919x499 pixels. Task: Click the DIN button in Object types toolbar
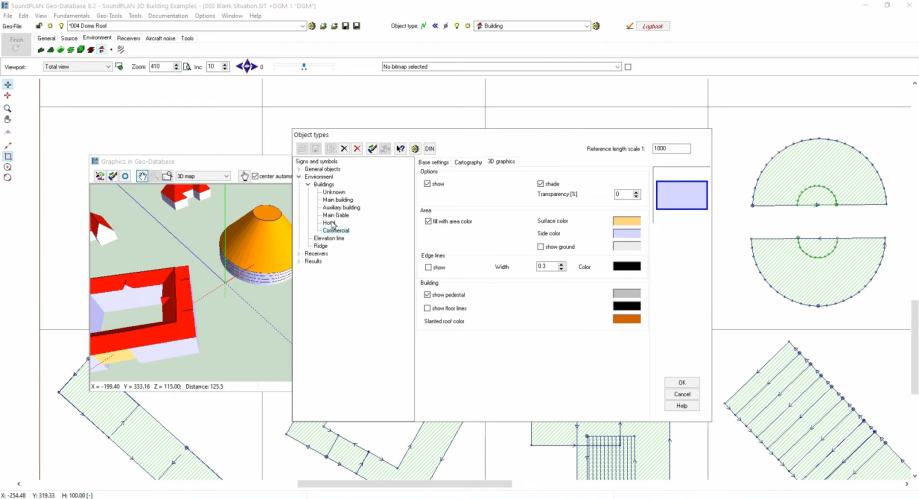[x=429, y=148]
